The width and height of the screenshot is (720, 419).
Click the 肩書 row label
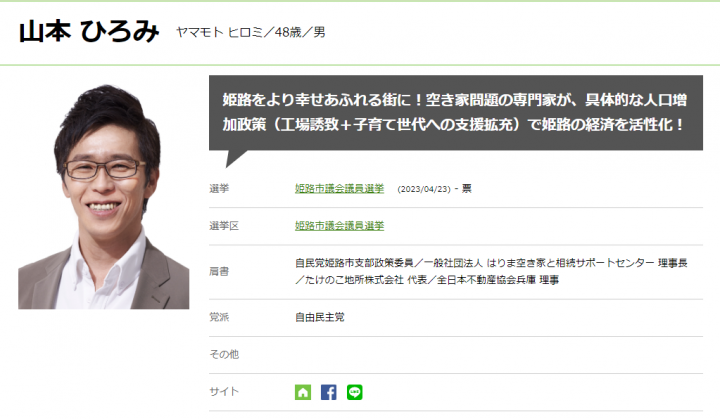(x=219, y=271)
